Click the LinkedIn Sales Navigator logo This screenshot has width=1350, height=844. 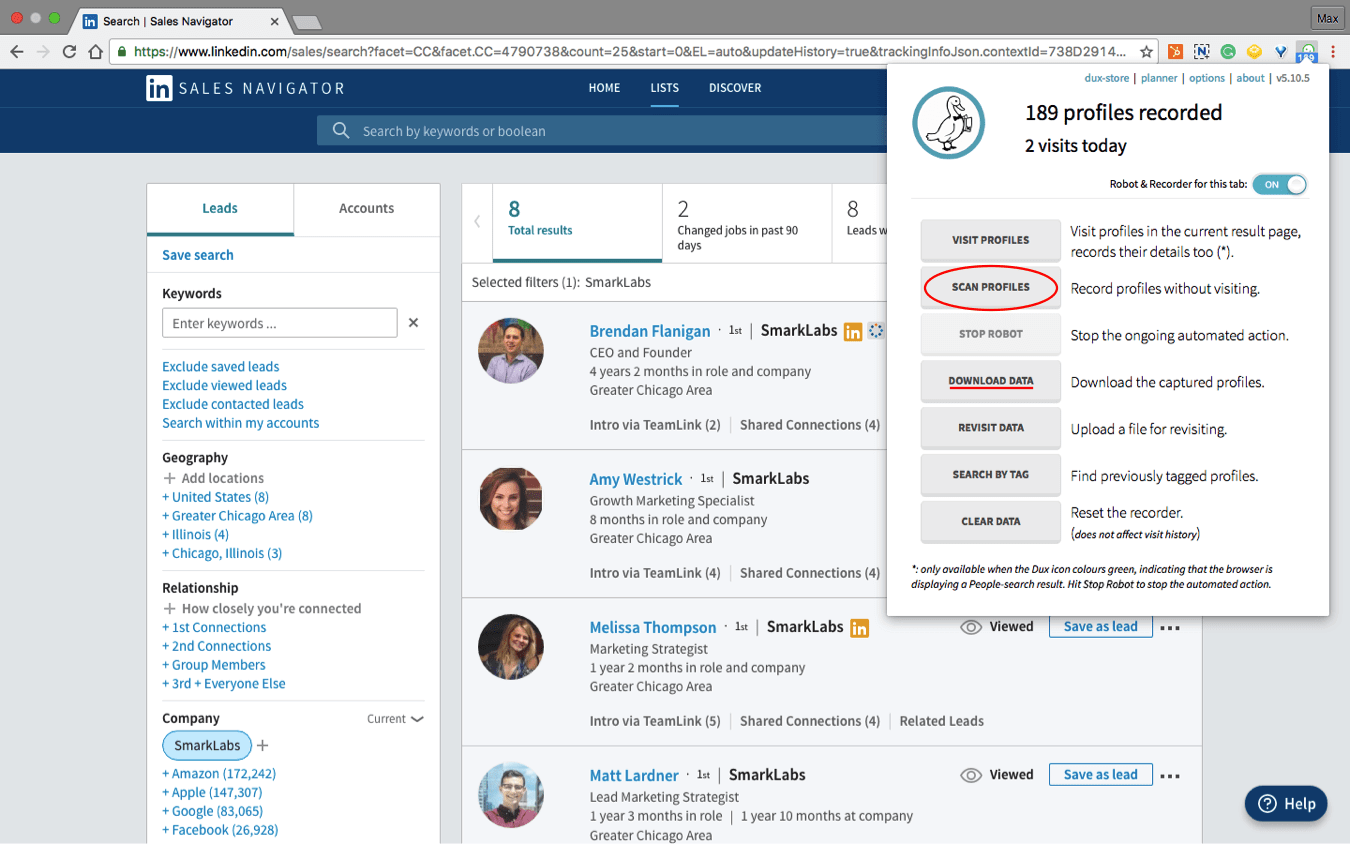click(x=245, y=88)
